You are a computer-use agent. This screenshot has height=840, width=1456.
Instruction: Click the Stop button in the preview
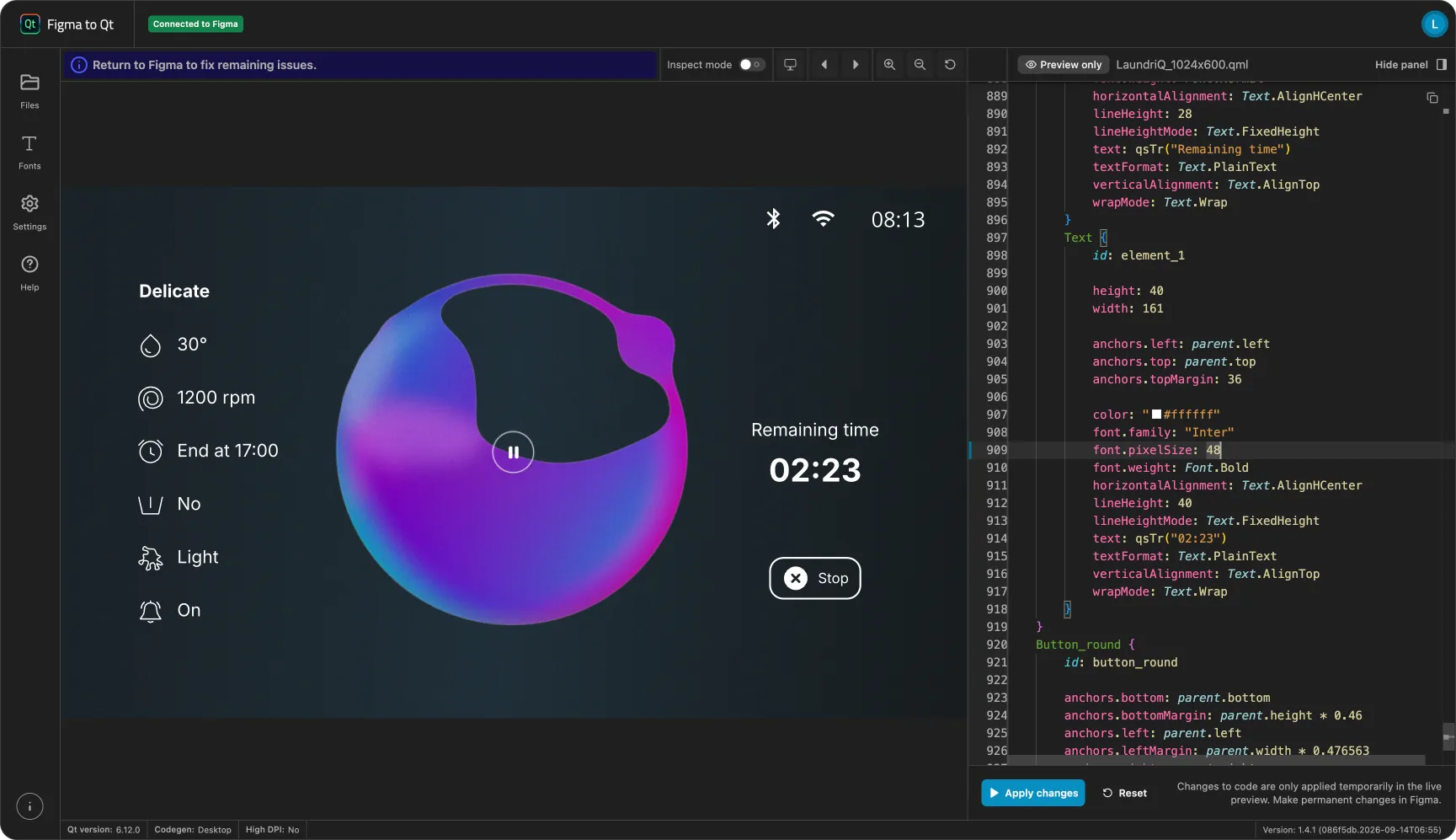click(815, 578)
